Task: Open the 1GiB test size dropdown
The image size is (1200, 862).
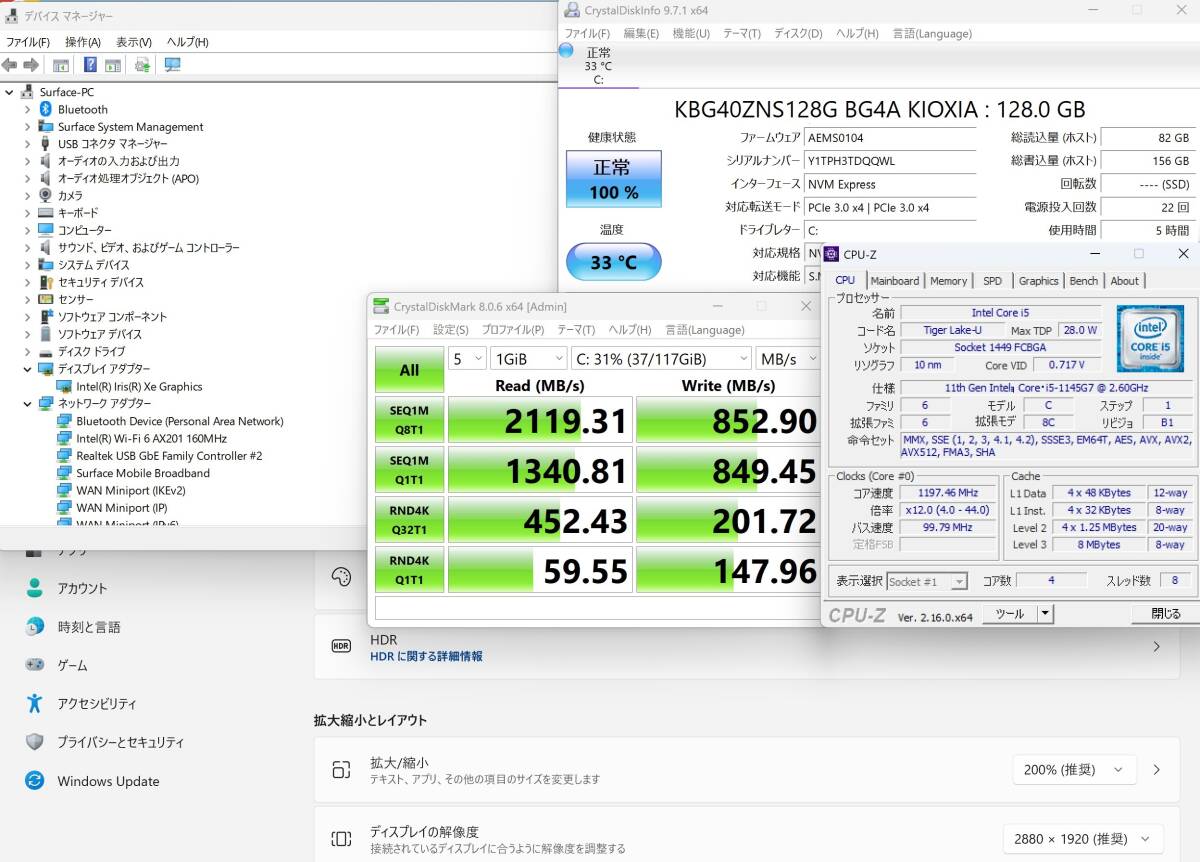Action: 528,358
